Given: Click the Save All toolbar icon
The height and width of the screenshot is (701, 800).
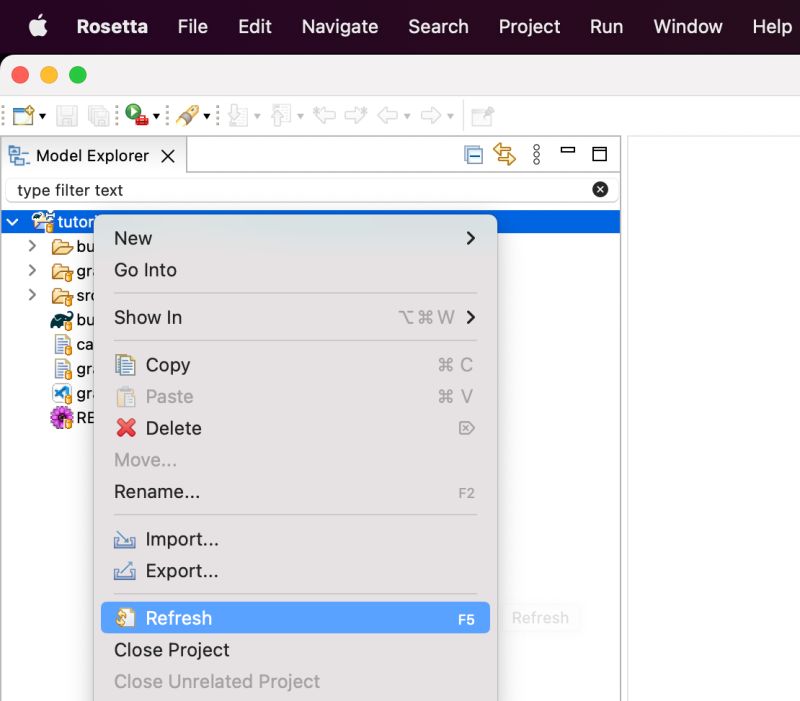Looking at the screenshot, I should 99,116.
